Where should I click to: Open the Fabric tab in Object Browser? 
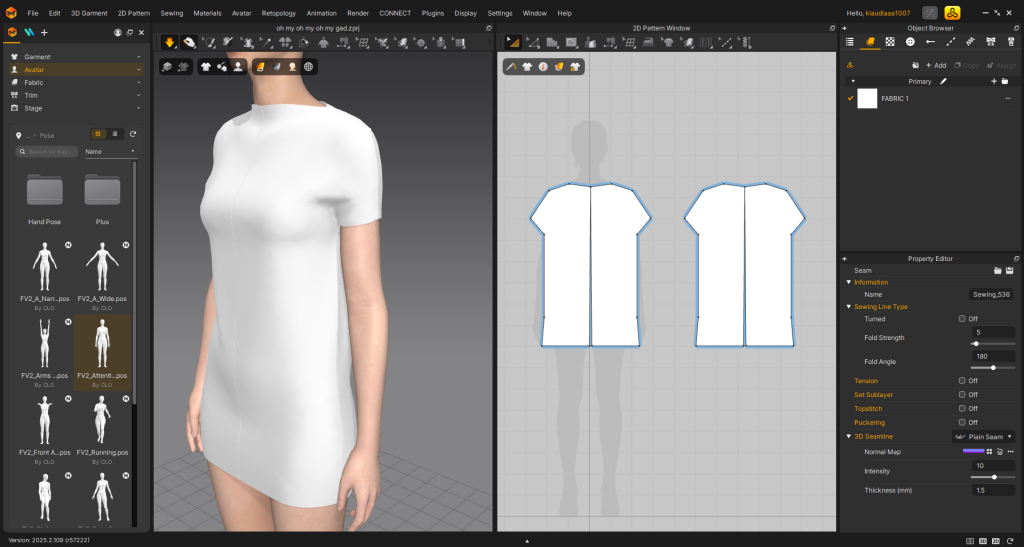click(x=870, y=42)
